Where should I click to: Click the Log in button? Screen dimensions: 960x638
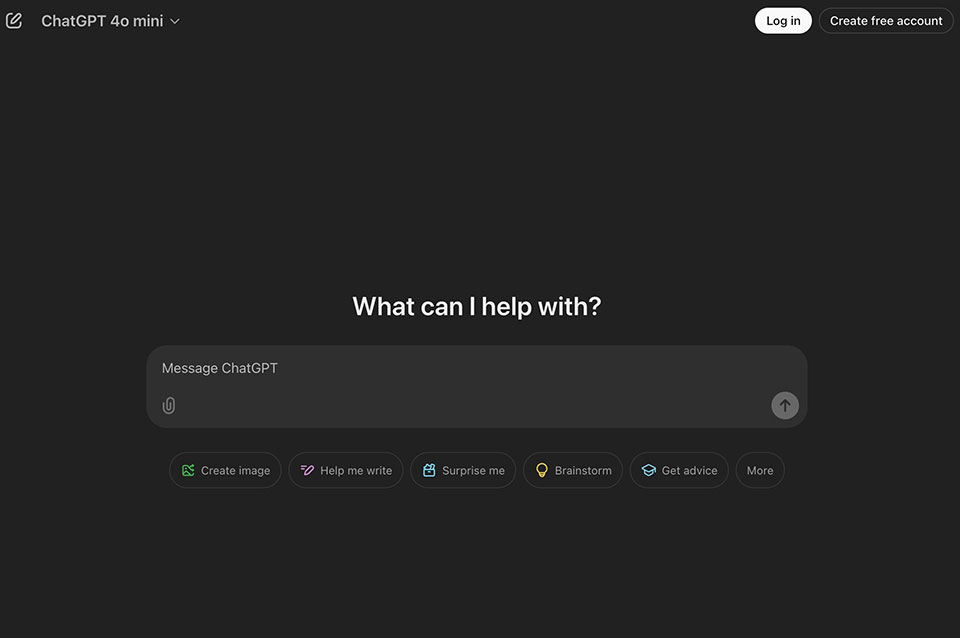[783, 21]
